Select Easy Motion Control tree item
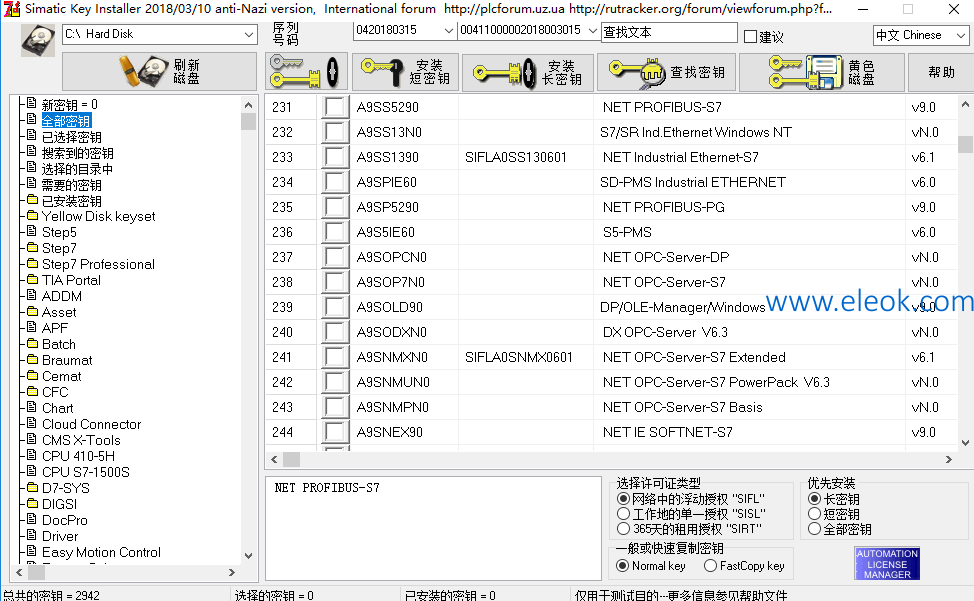This screenshot has height=601, width=974. (x=101, y=552)
